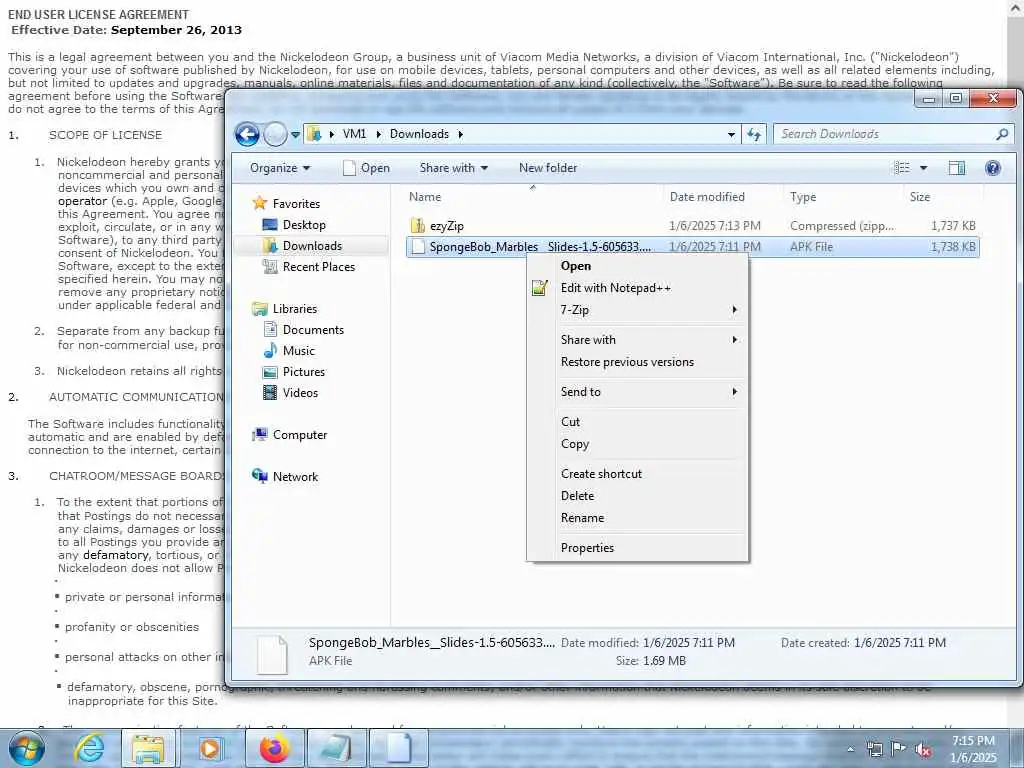Image resolution: width=1024 pixels, height=768 pixels.
Task: Click the Open toolbar button
Action: pyautogui.click(x=366, y=168)
